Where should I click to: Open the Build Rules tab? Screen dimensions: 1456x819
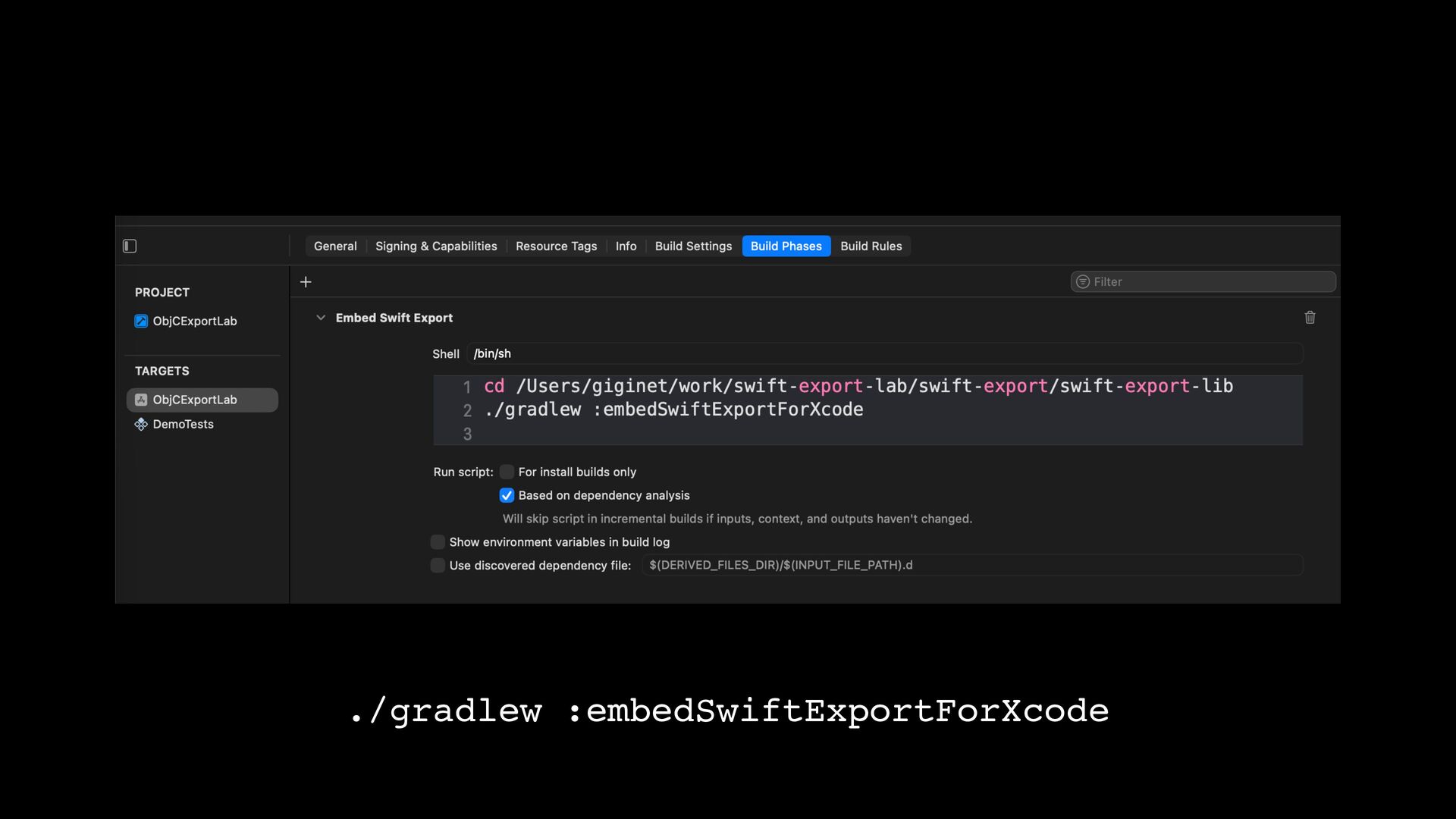pos(871,246)
